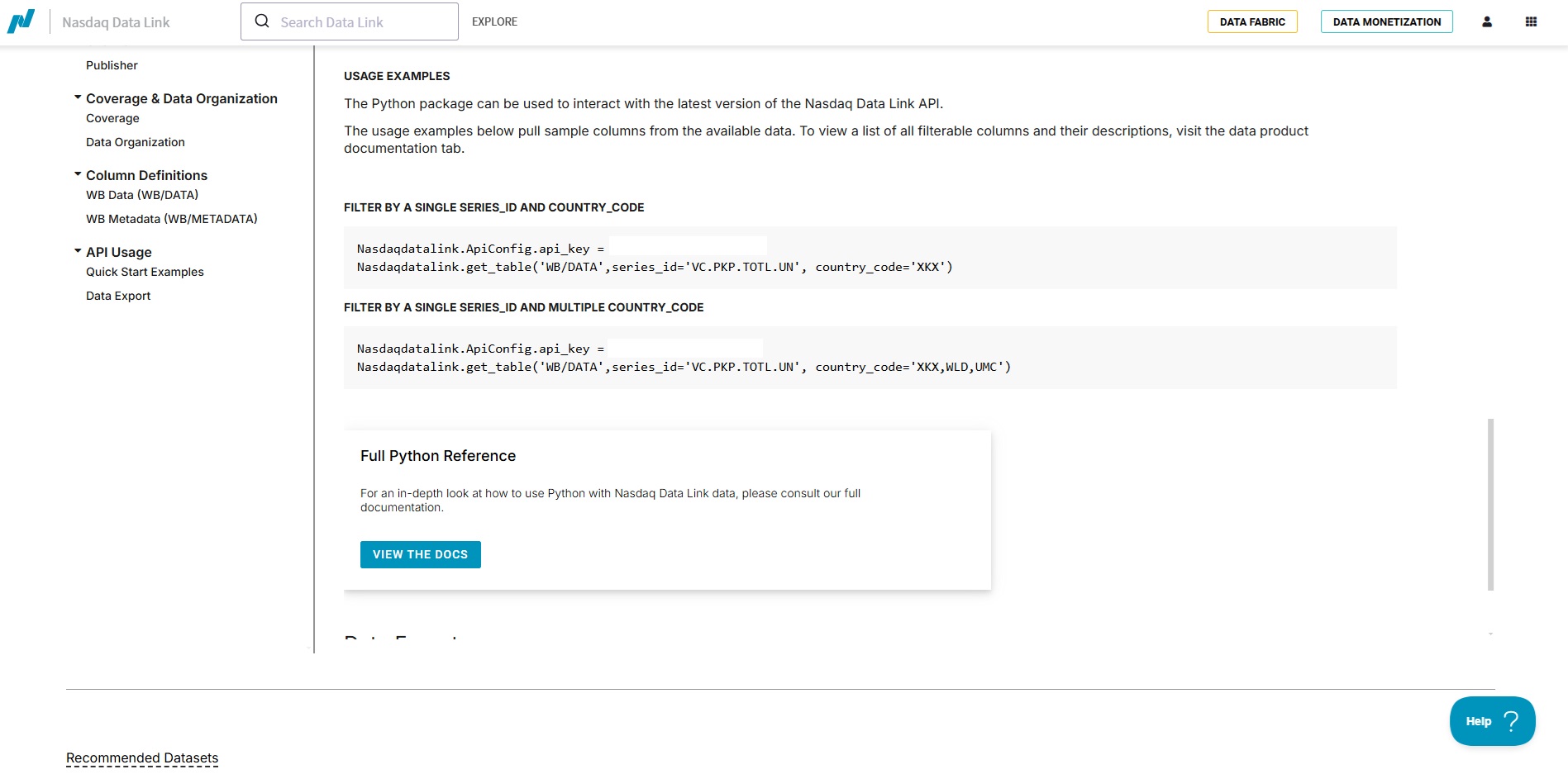Screen dimensions: 1568x774
Task: Select Coverage & Data Organization heading
Action: [182, 98]
